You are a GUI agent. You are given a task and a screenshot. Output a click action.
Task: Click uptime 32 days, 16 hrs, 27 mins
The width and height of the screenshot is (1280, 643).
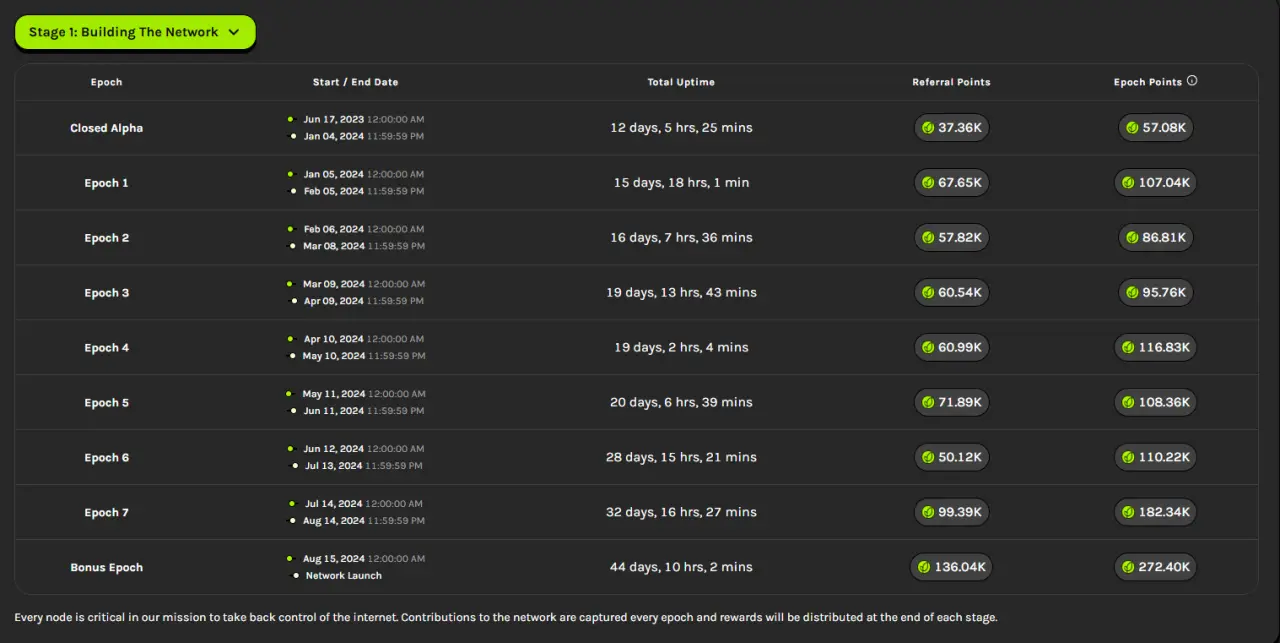coord(681,513)
